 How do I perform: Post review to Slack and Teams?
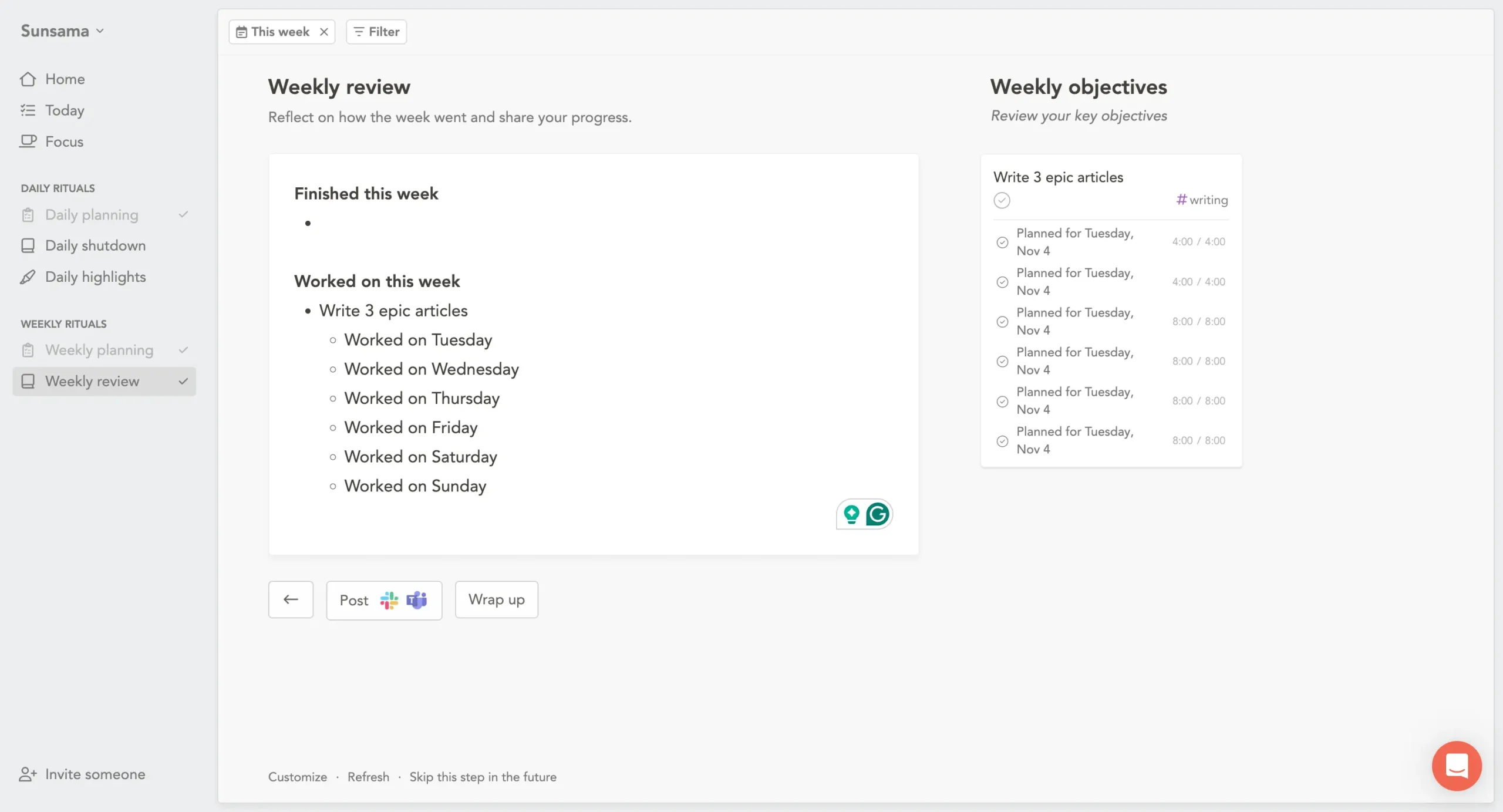[x=384, y=600]
